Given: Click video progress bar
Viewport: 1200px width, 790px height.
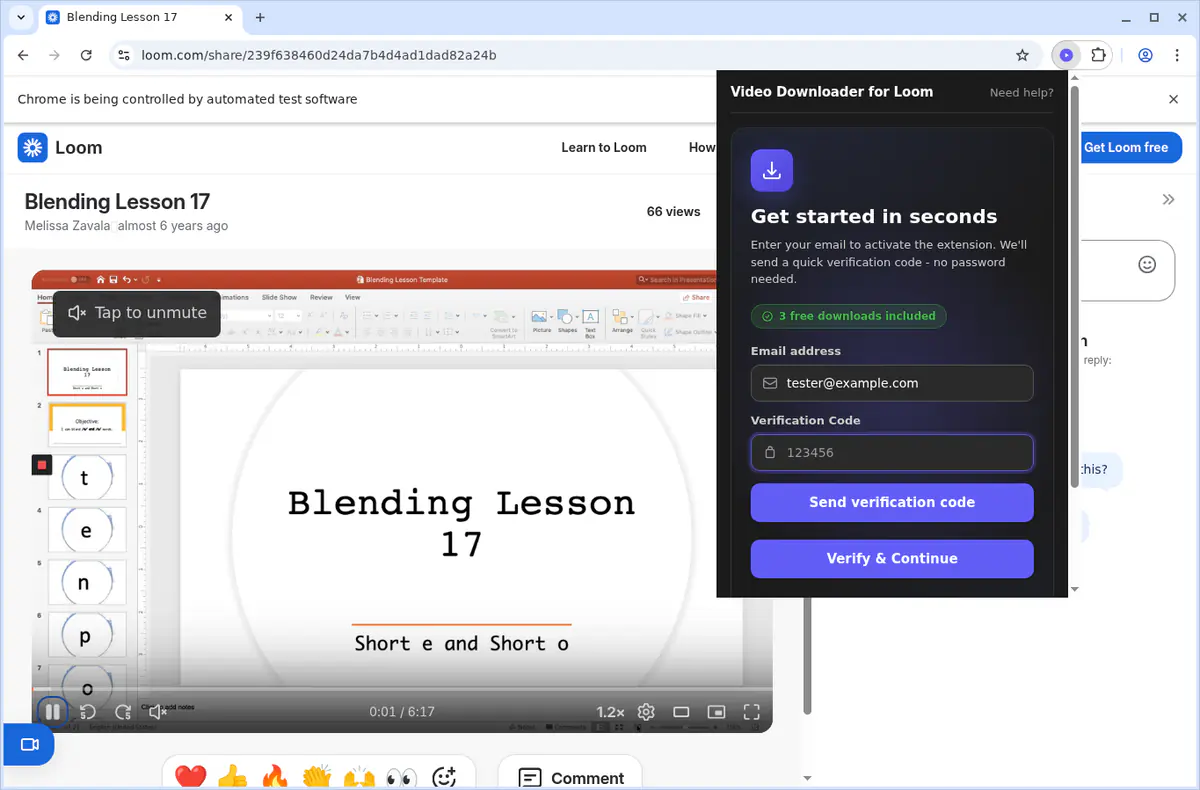Looking at the screenshot, I should [x=402, y=689].
